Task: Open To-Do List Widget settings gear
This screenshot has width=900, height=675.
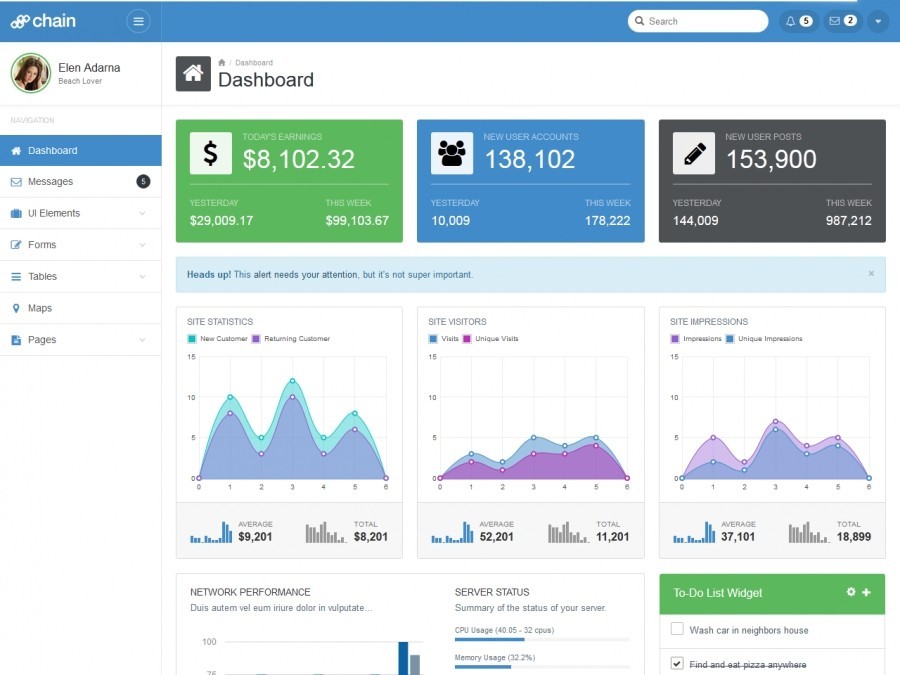Action: [851, 592]
